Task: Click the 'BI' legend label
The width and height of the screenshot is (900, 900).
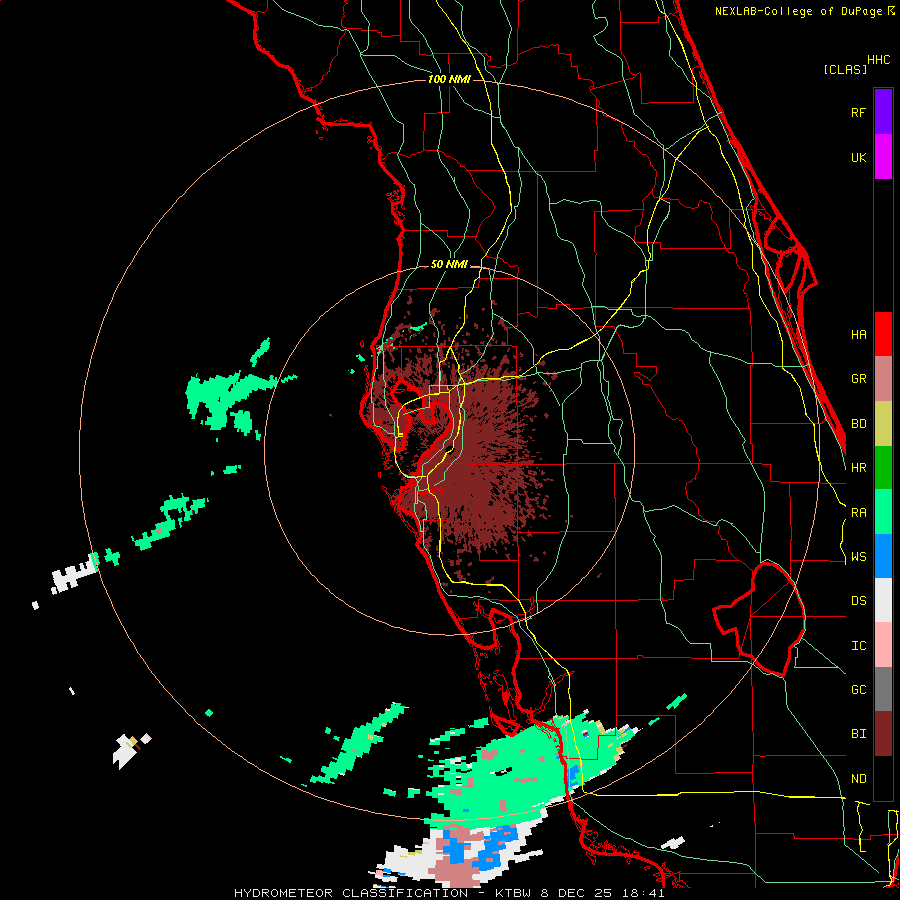Action: pos(859,734)
